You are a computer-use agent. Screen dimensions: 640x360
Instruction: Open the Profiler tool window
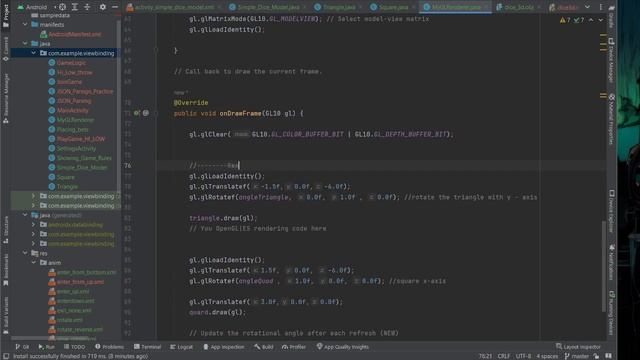coord(294,347)
